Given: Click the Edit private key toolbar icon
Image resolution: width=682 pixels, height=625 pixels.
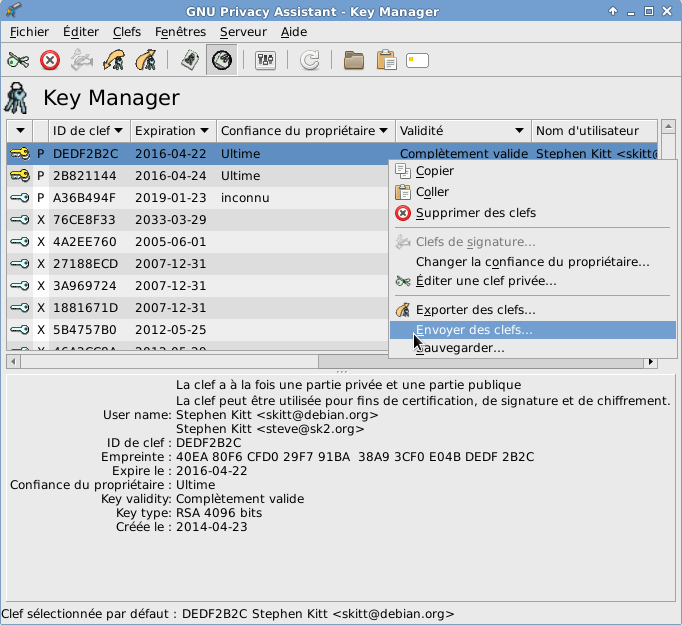Looking at the screenshot, I should tap(18, 61).
